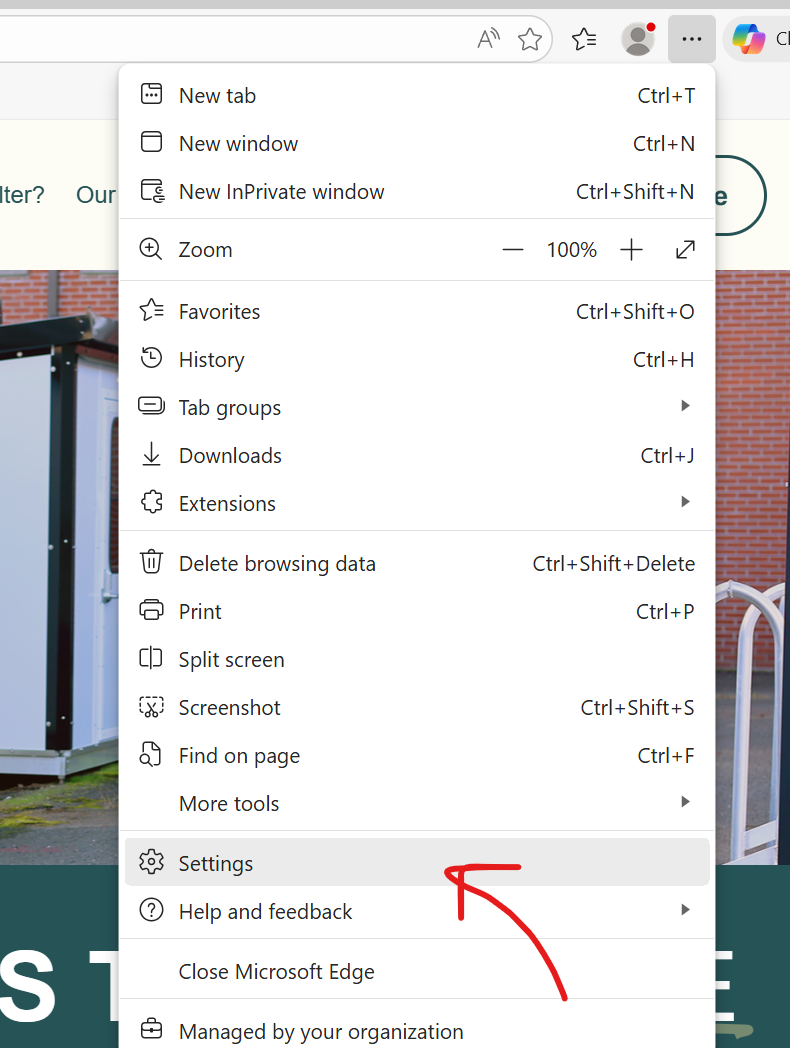Click the Screenshot scissors icon
This screenshot has height=1048, width=790.
(x=151, y=706)
